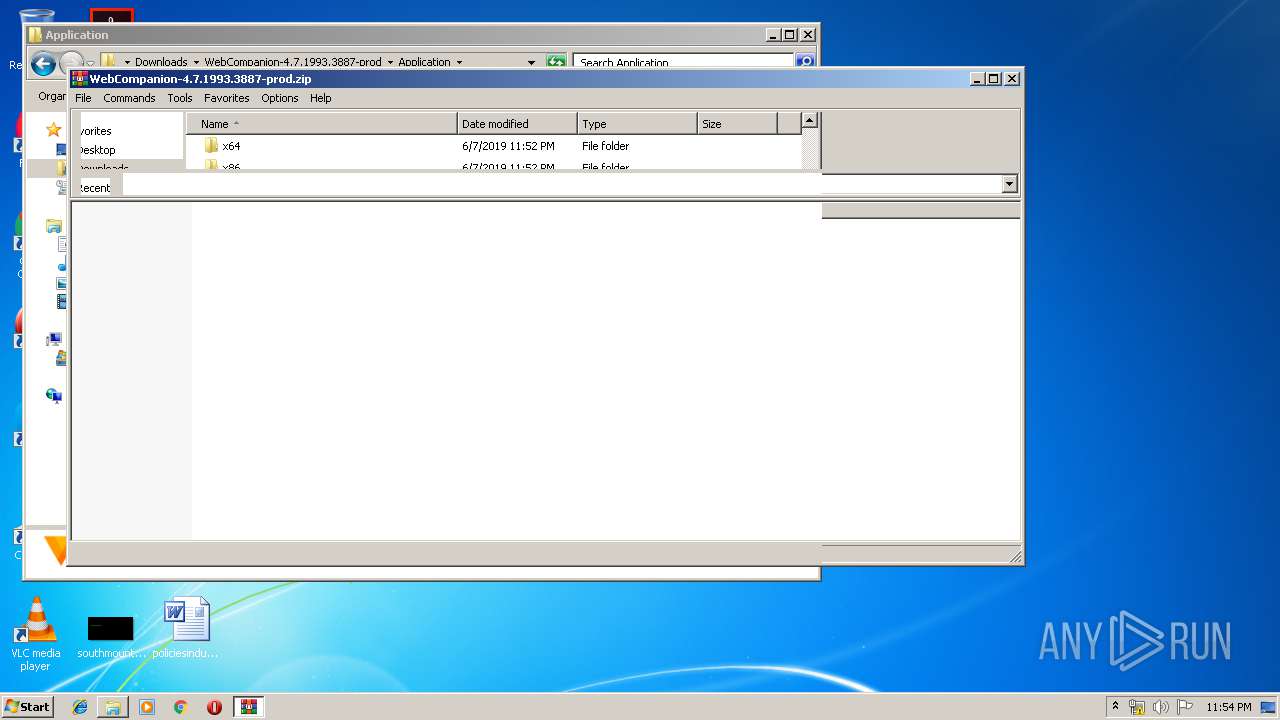
Task: Open Explorer's previous locations dropdown
Action: tap(531, 62)
